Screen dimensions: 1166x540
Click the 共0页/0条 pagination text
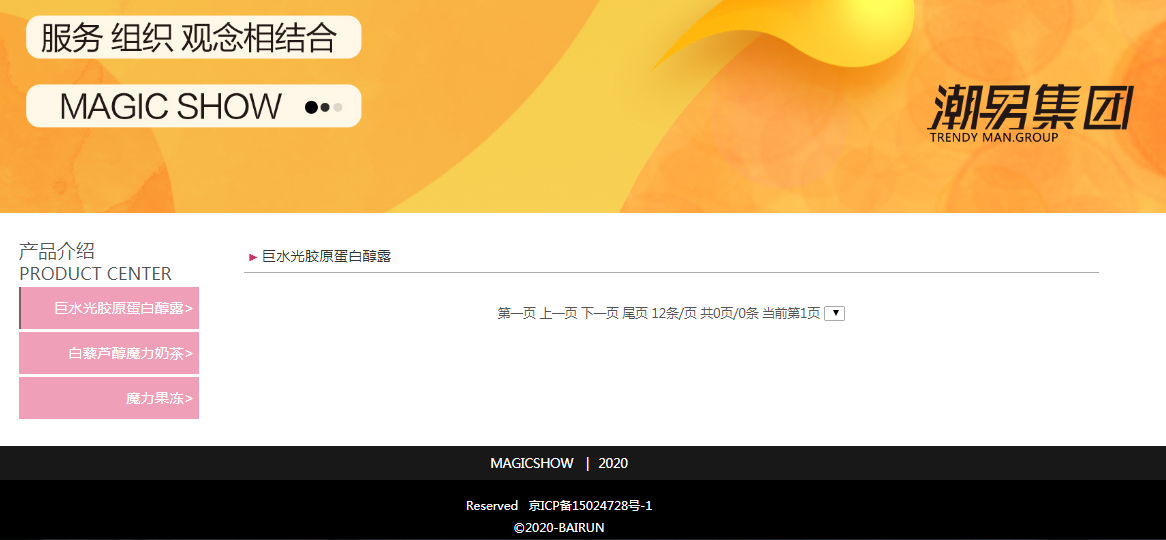click(729, 314)
